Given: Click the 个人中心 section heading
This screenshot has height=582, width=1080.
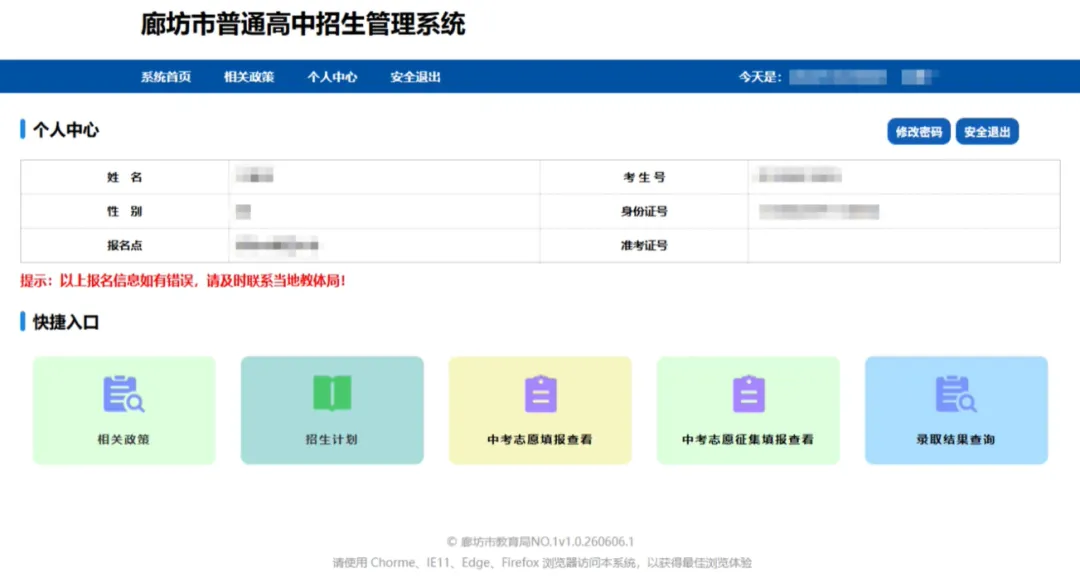Looking at the screenshot, I should pyautogui.click(x=66, y=130).
